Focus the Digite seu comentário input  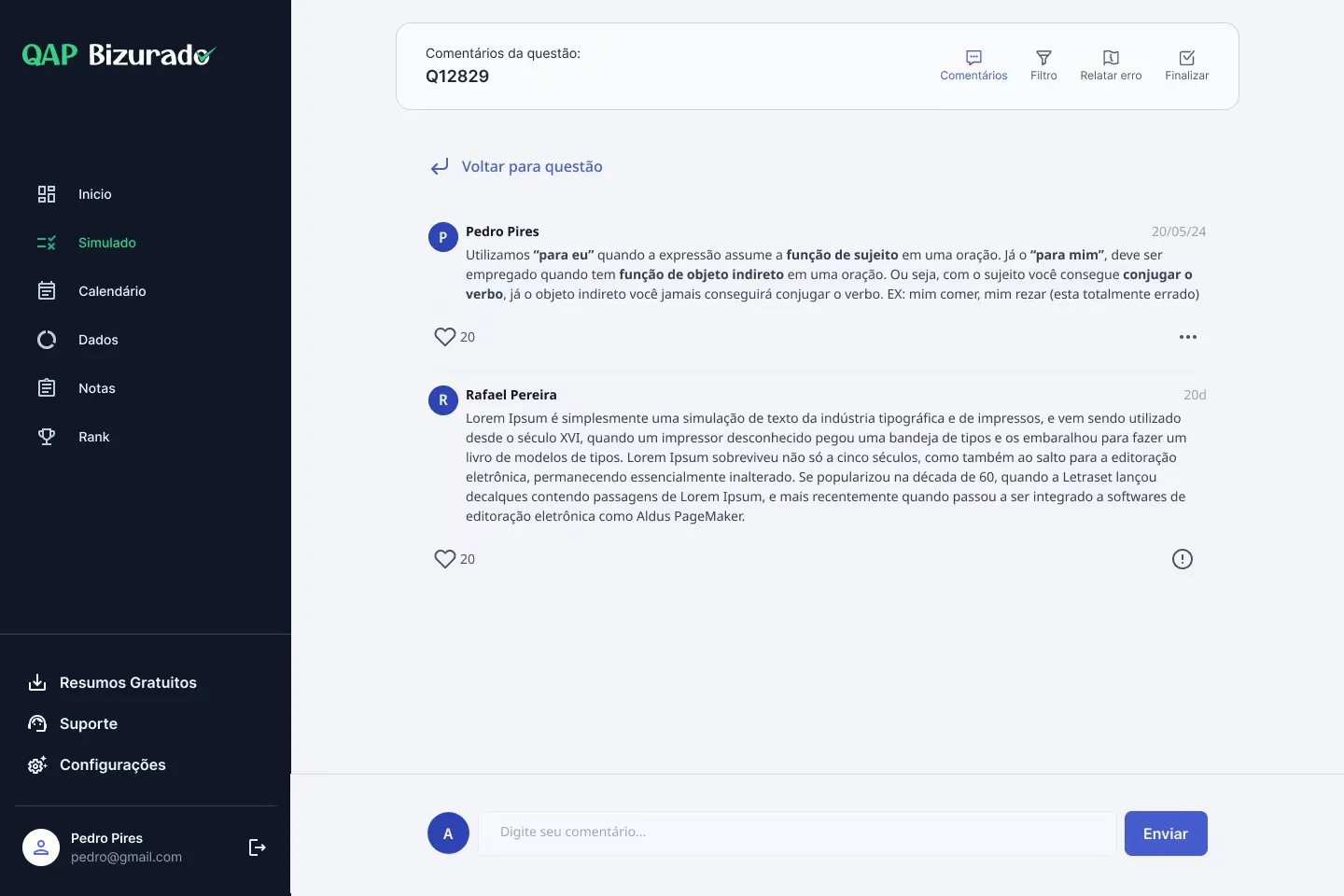click(797, 833)
